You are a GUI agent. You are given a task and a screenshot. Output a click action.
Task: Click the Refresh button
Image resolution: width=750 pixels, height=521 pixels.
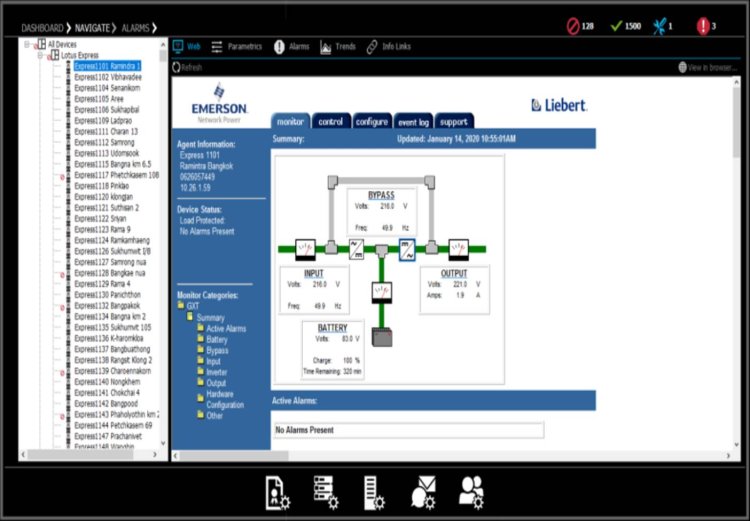[x=187, y=67]
